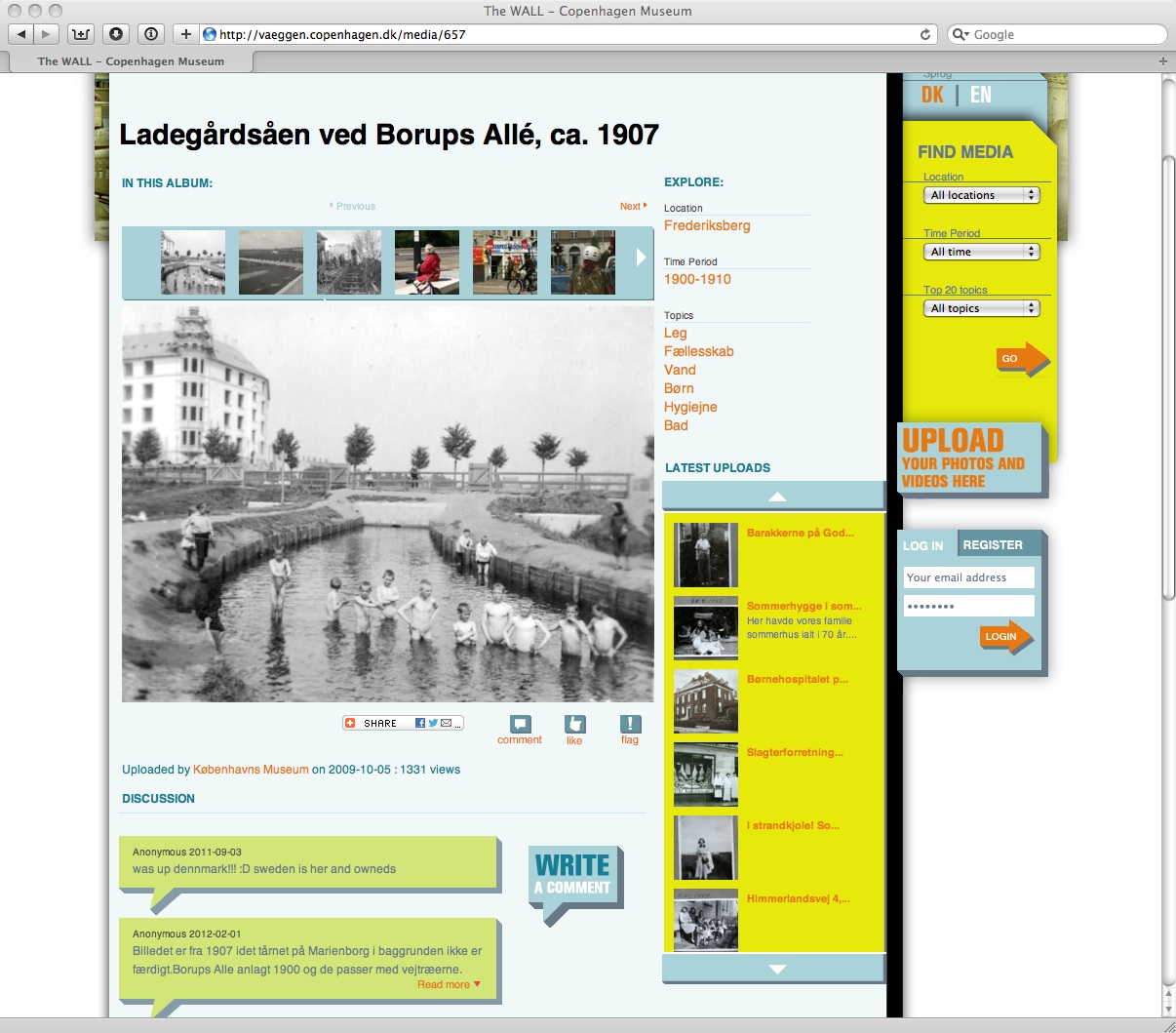Open the Hygiejne topic link
1176x1033 pixels.
pyautogui.click(x=690, y=407)
